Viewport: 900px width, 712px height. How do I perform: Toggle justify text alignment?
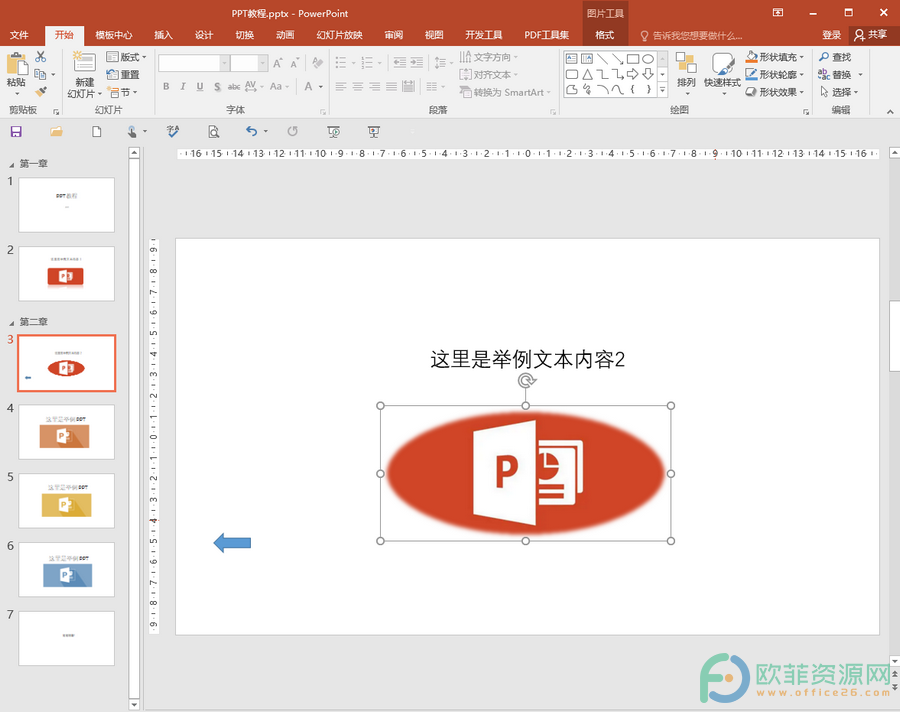click(x=391, y=87)
